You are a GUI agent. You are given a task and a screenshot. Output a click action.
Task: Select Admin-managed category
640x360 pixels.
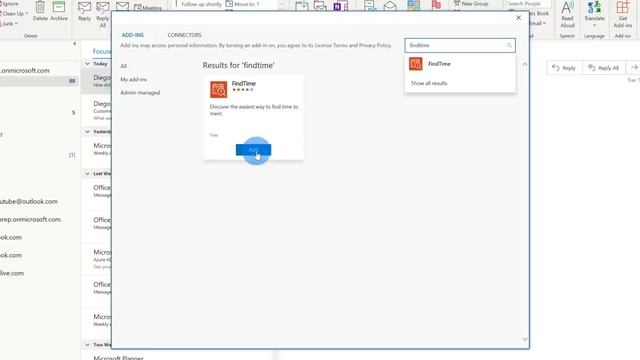pyautogui.click(x=140, y=93)
